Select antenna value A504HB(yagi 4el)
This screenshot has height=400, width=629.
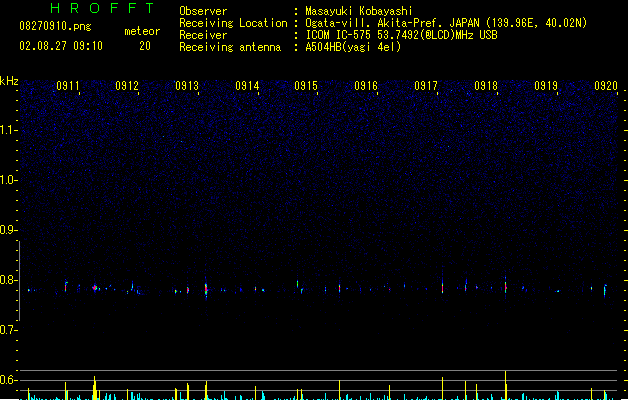pos(353,47)
